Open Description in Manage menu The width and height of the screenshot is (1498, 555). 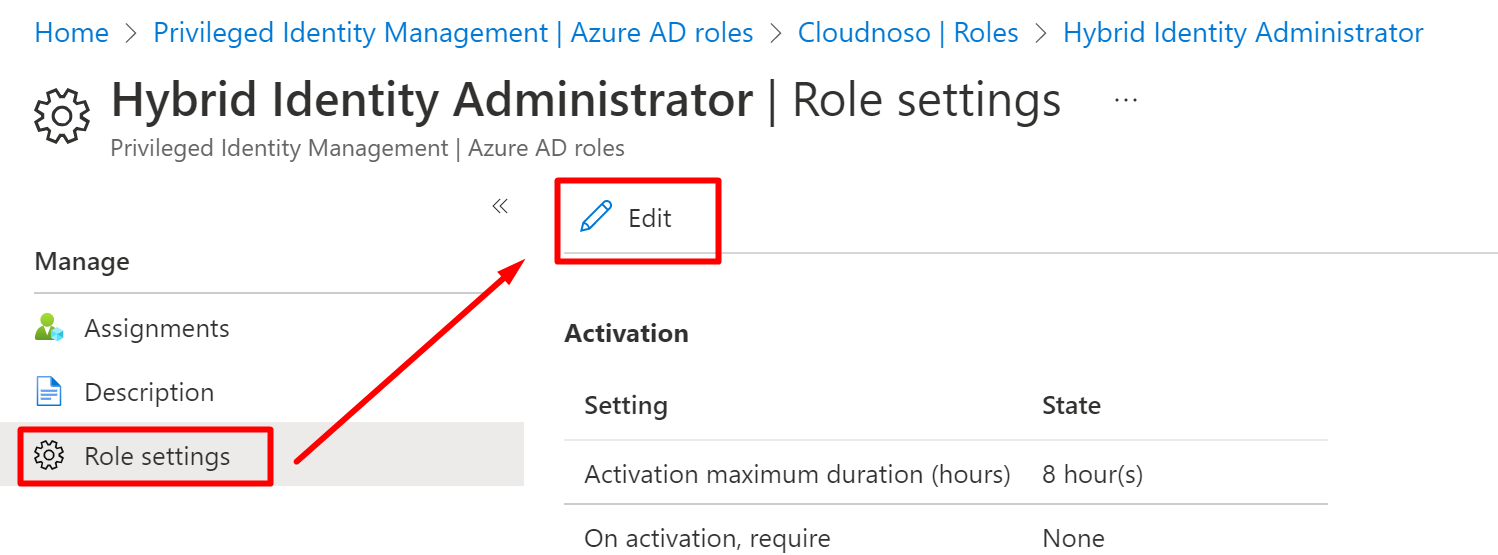(149, 392)
